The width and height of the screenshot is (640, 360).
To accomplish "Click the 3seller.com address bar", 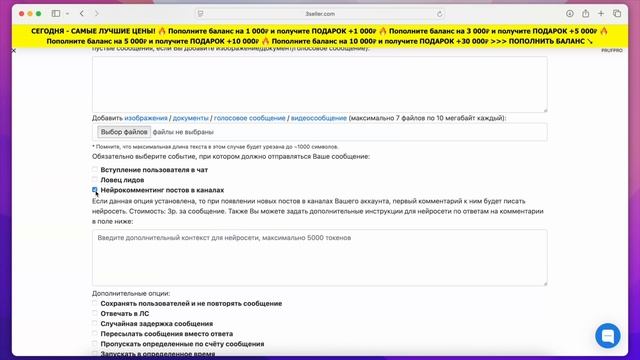I will pos(320,14).
